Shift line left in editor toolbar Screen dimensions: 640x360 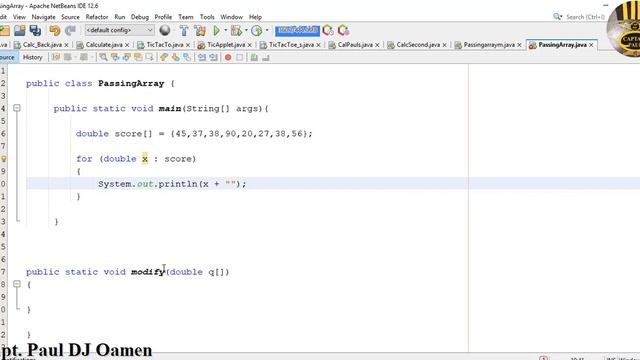coord(202,57)
